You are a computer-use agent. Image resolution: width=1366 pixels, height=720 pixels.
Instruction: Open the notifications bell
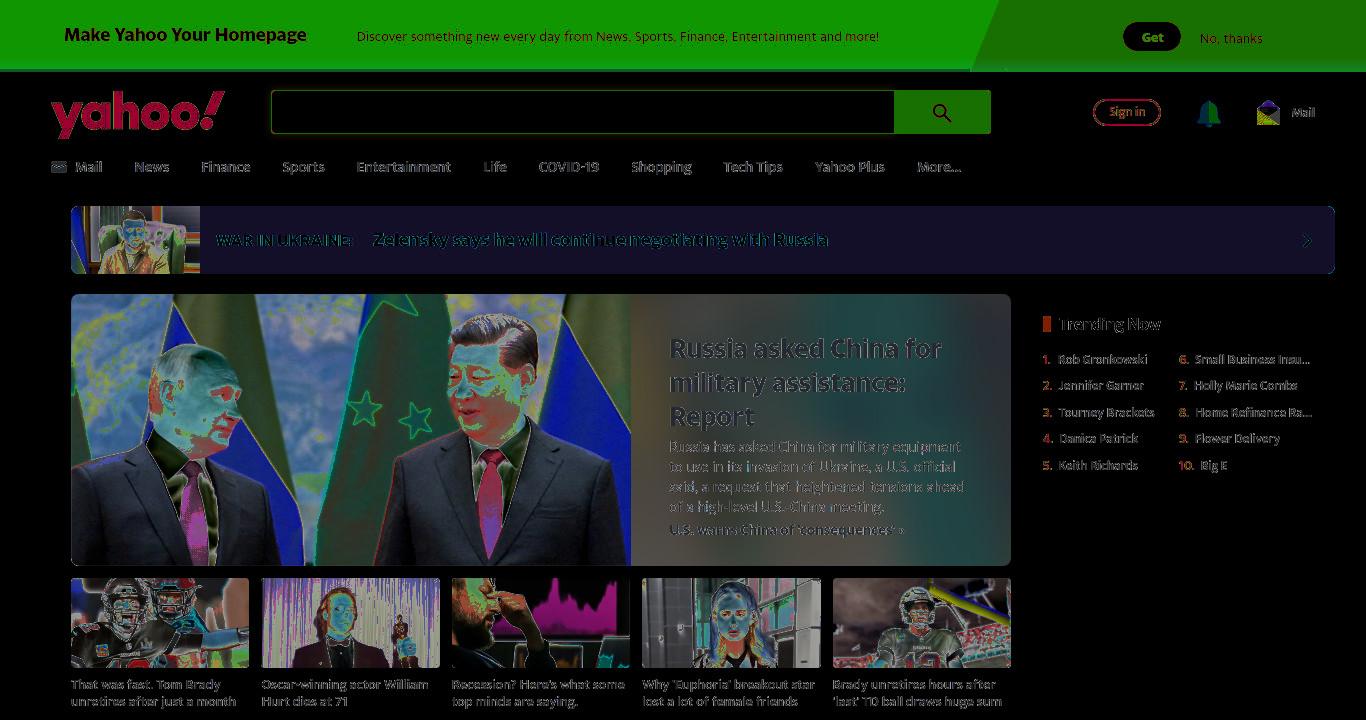[x=1209, y=113]
